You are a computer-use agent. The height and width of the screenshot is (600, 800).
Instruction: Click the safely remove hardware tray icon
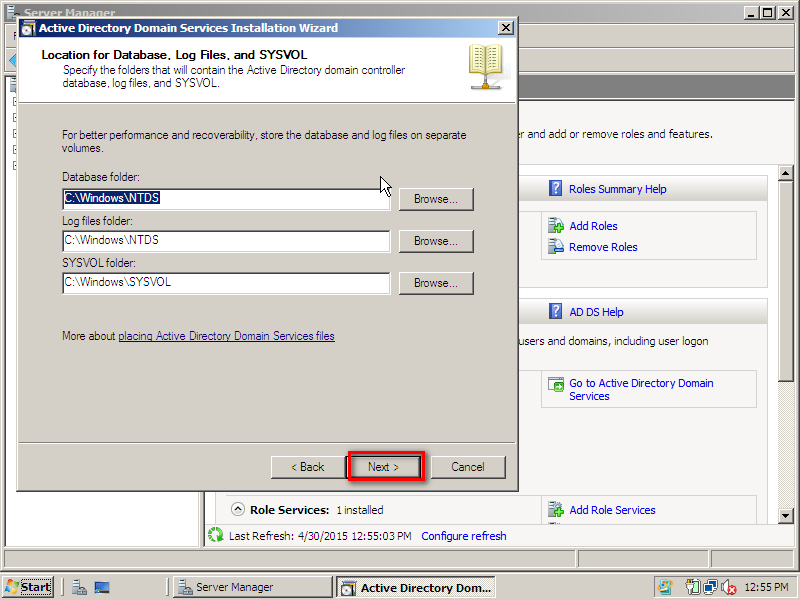[693, 587]
